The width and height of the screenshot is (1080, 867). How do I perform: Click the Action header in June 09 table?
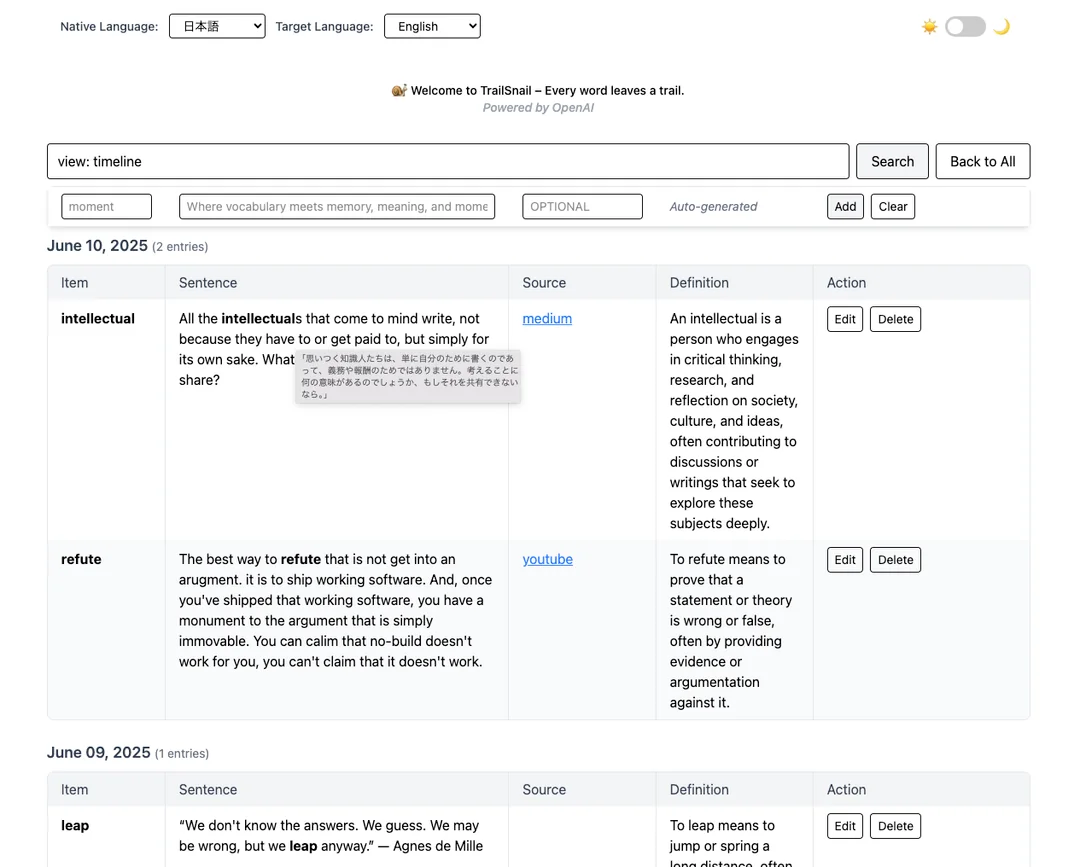pyautogui.click(x=847, y=790)
